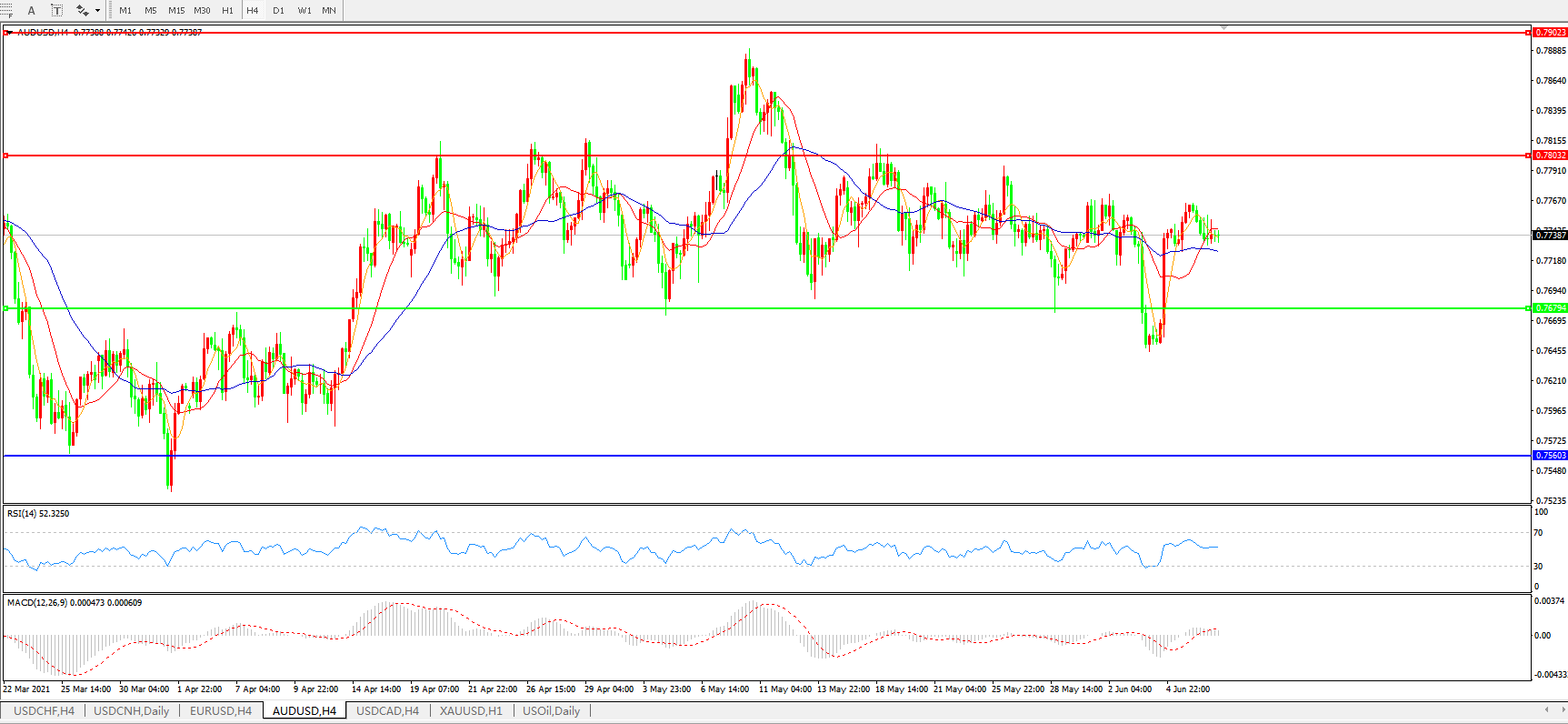The height and width of the screenshot is (724, 1568).
Task: Toggle the H4 timeframe button
Action: click(x=253, y=11)
